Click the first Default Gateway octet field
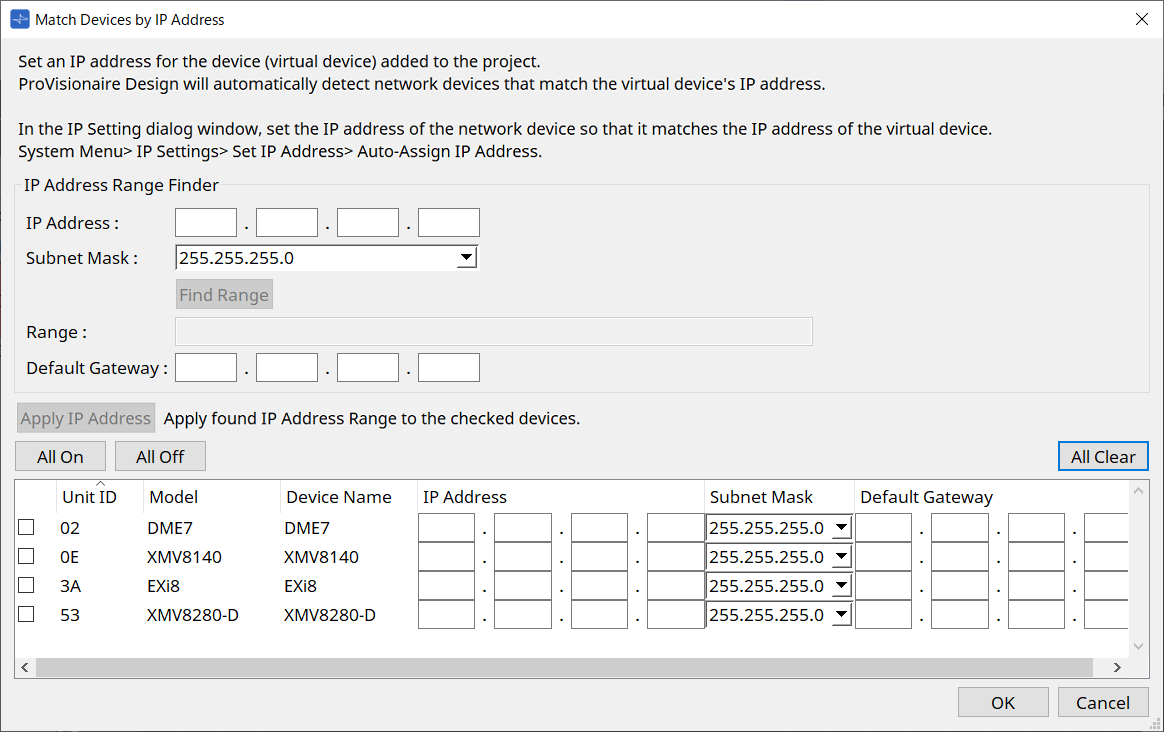The height and width of the screenshot is (732, 1164). (205, 367)
